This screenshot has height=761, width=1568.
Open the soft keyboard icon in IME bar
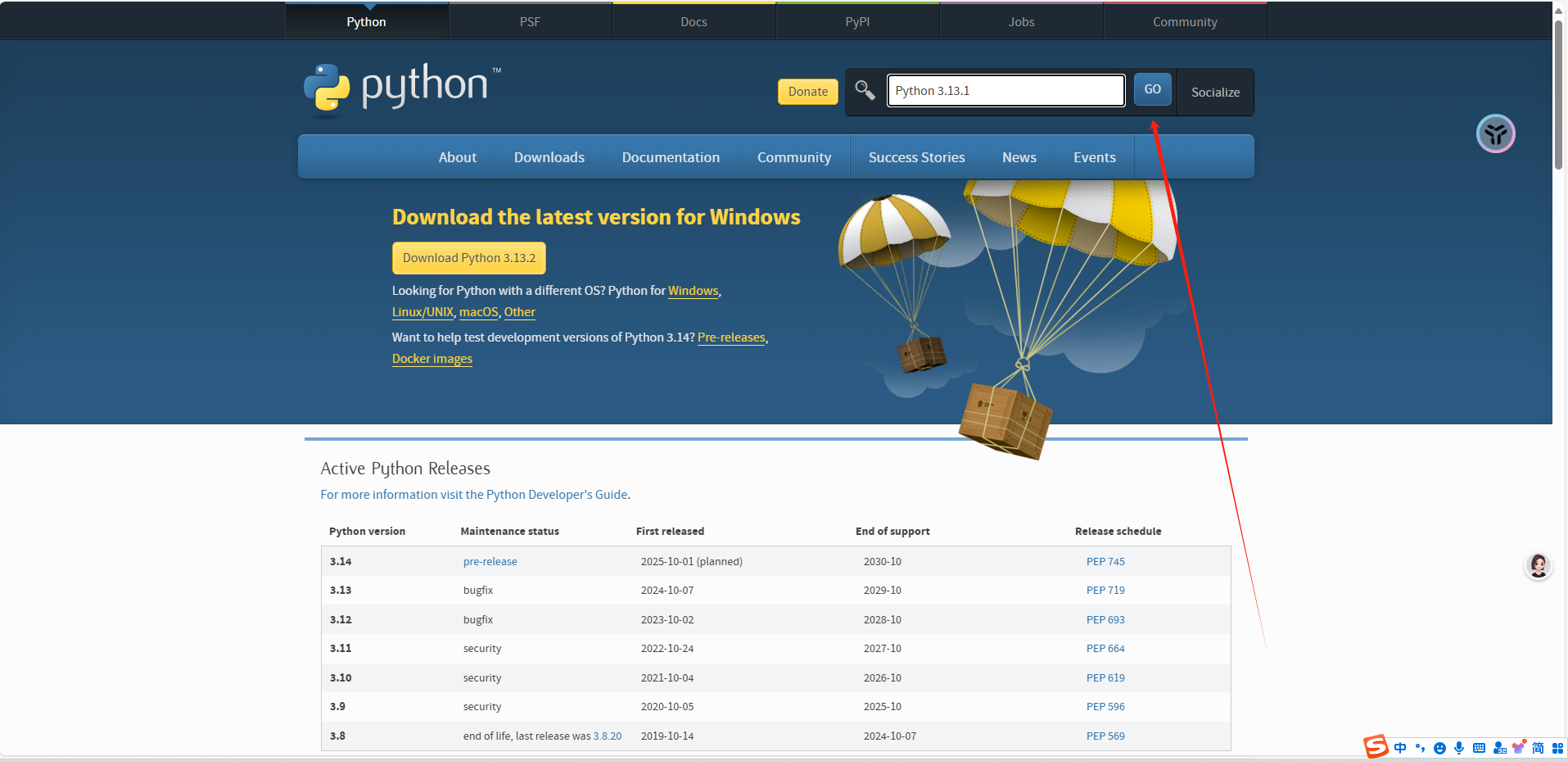(x=1479, y=748)
